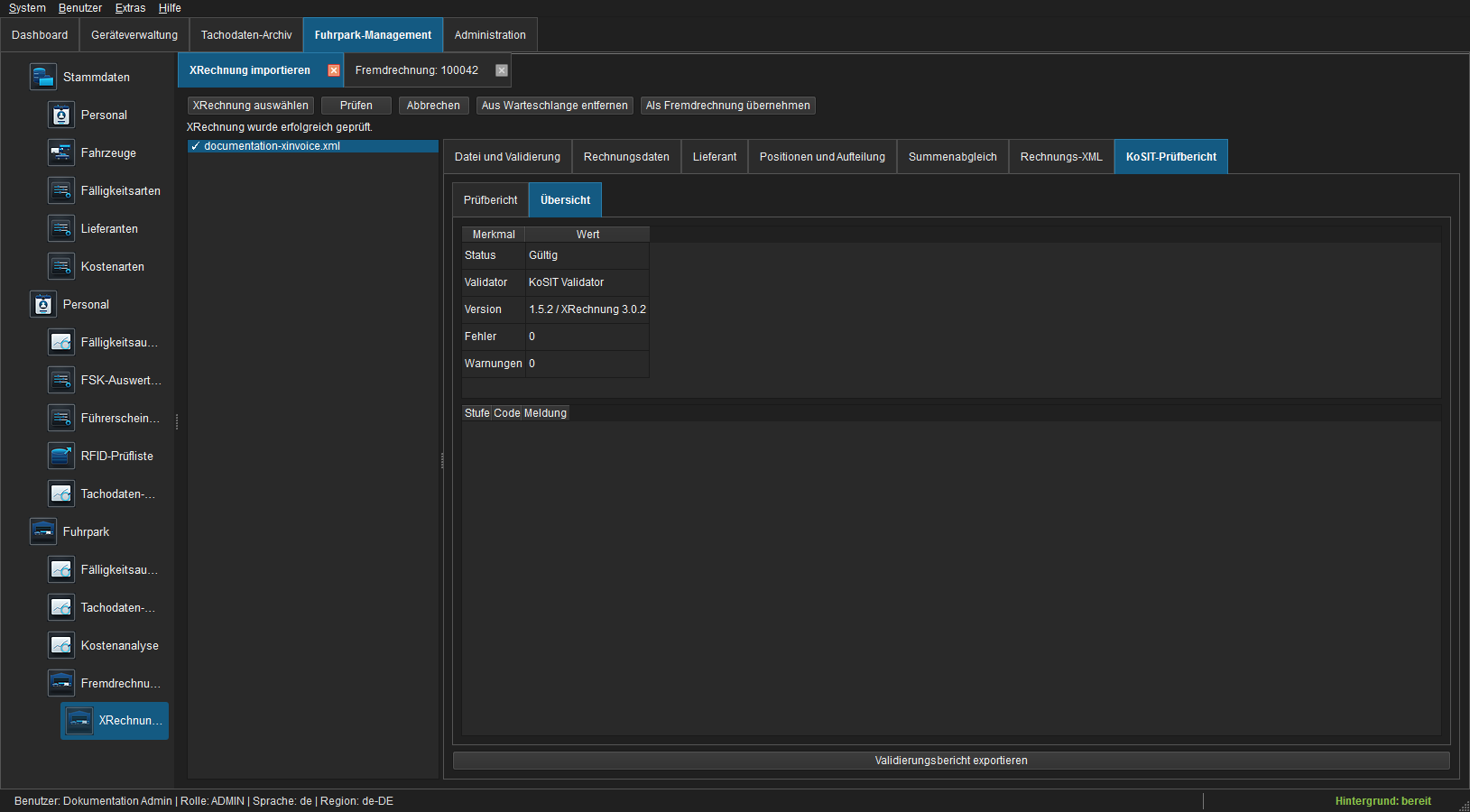1470x812 pixels.
Task: Open the Führerschein list icon
Action: [61, 418]
